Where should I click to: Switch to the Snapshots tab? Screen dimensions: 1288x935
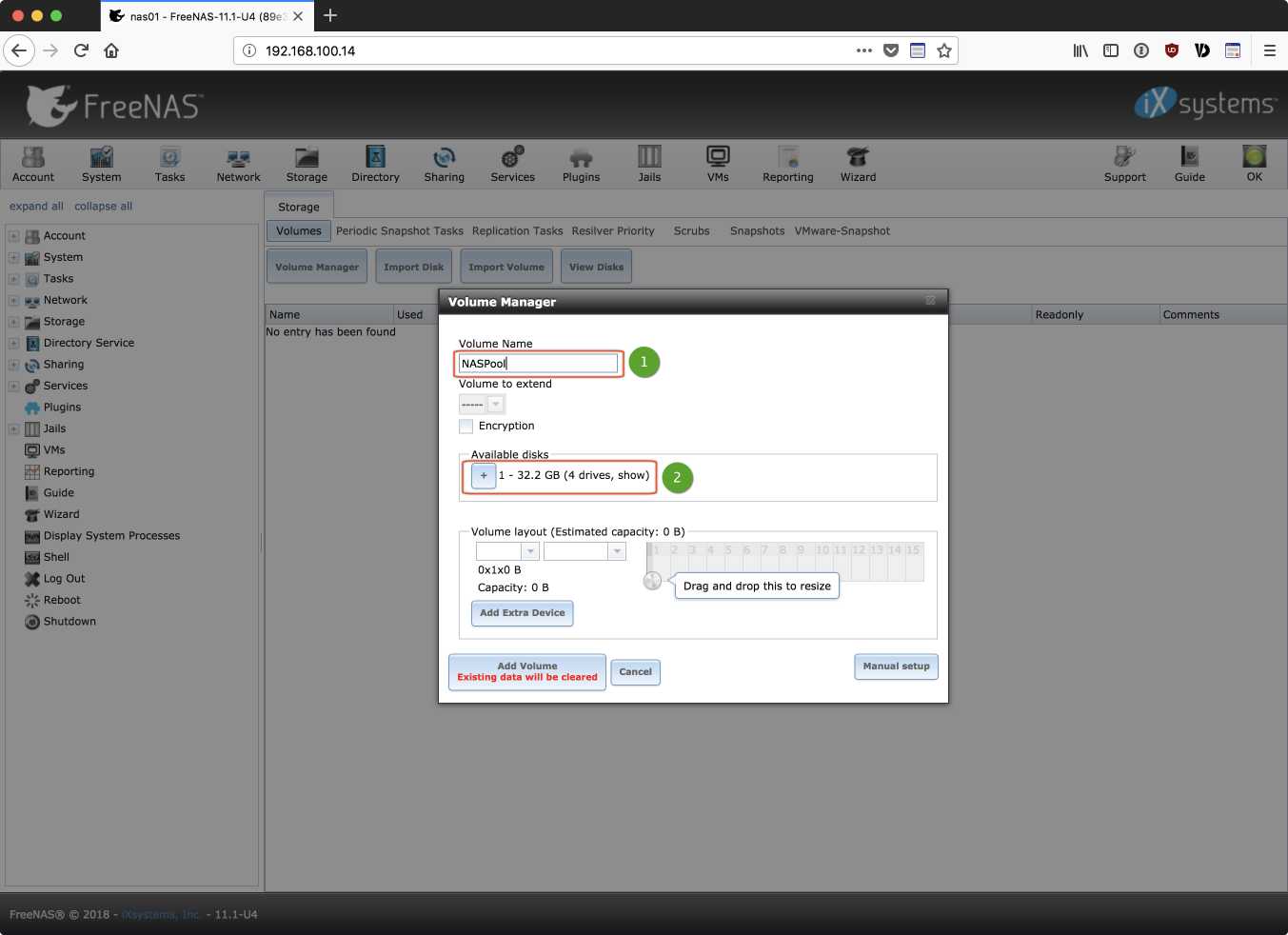(757, 231)
